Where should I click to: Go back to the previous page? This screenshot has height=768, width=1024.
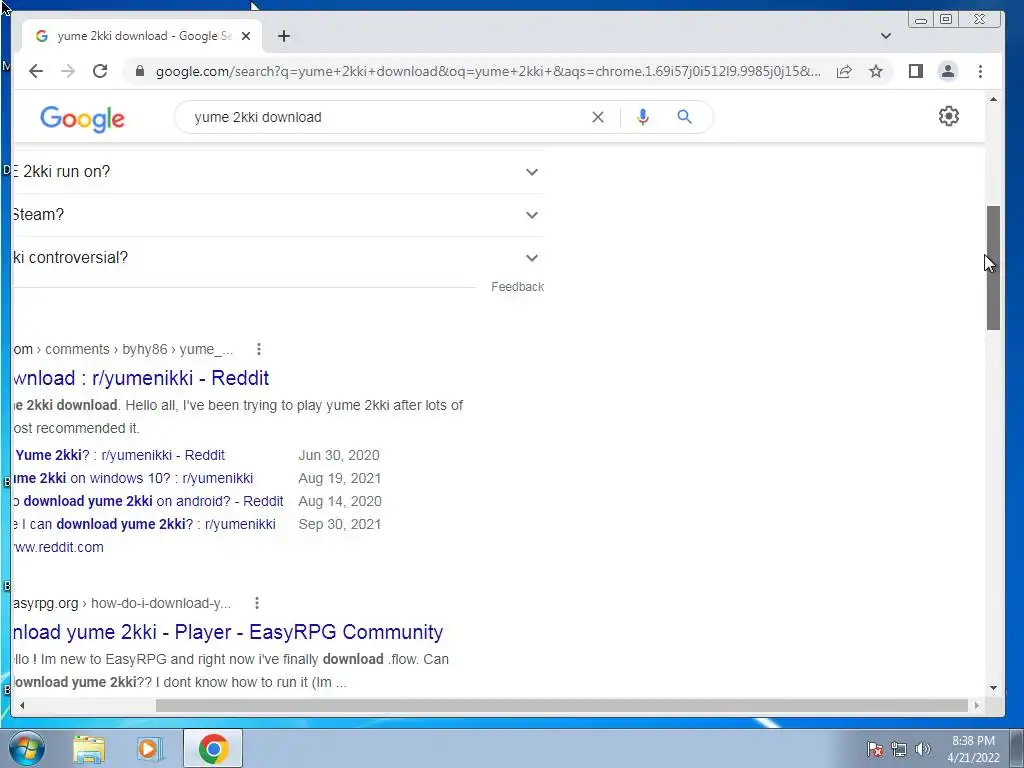coord(36,71)
